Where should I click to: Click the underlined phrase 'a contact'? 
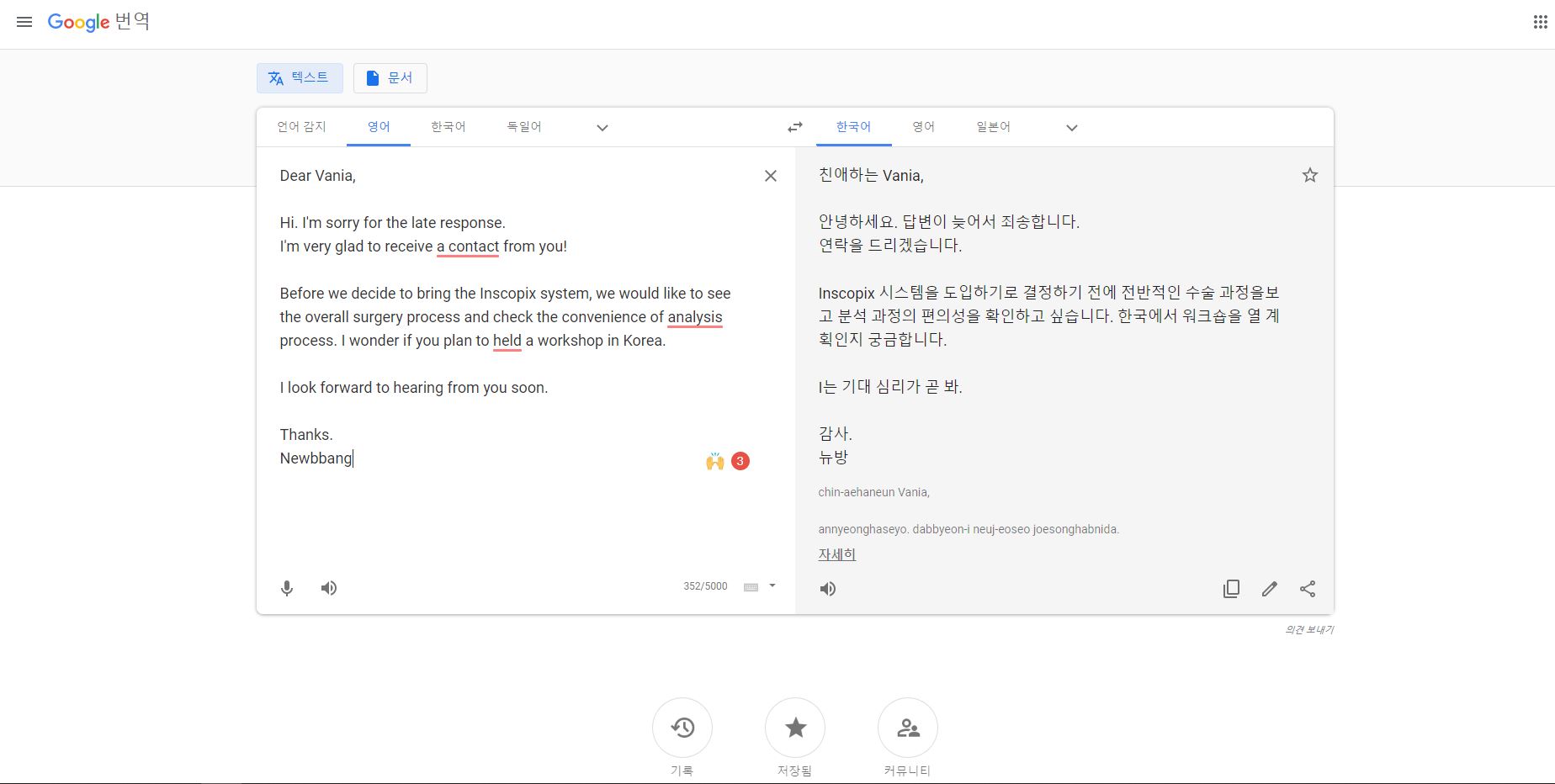pyautogui.click(x=468, y=246)
